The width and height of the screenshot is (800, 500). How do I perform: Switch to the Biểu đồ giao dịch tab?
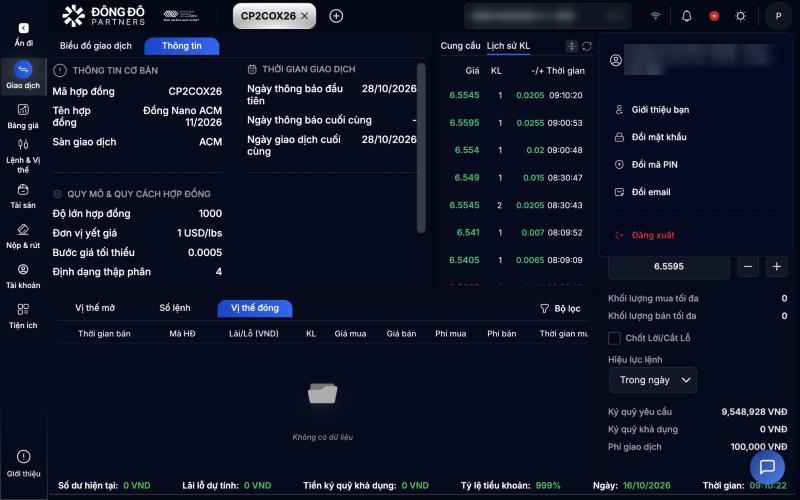click(95, 46)
